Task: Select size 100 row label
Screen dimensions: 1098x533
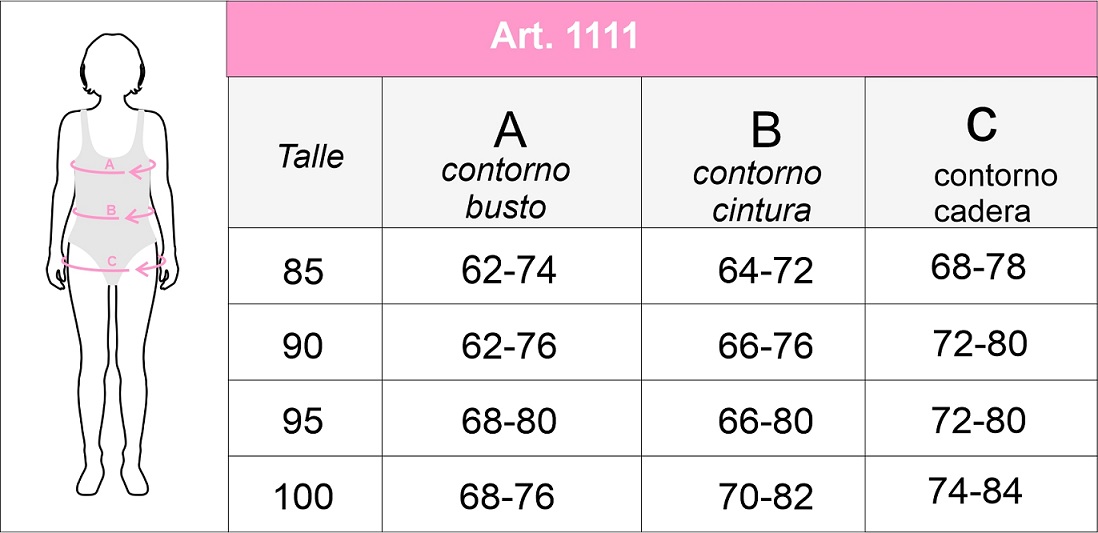Action: 303,497
